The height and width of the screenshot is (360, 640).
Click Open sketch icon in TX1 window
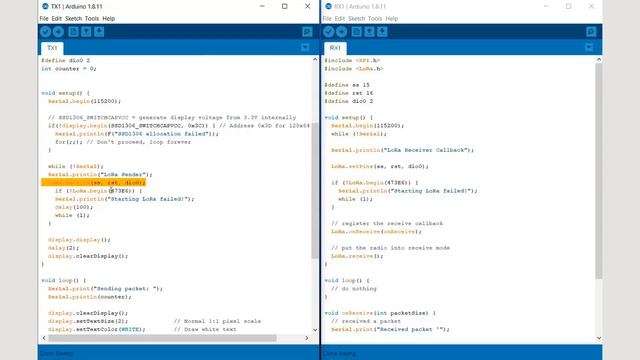click(x=86, y=31)
